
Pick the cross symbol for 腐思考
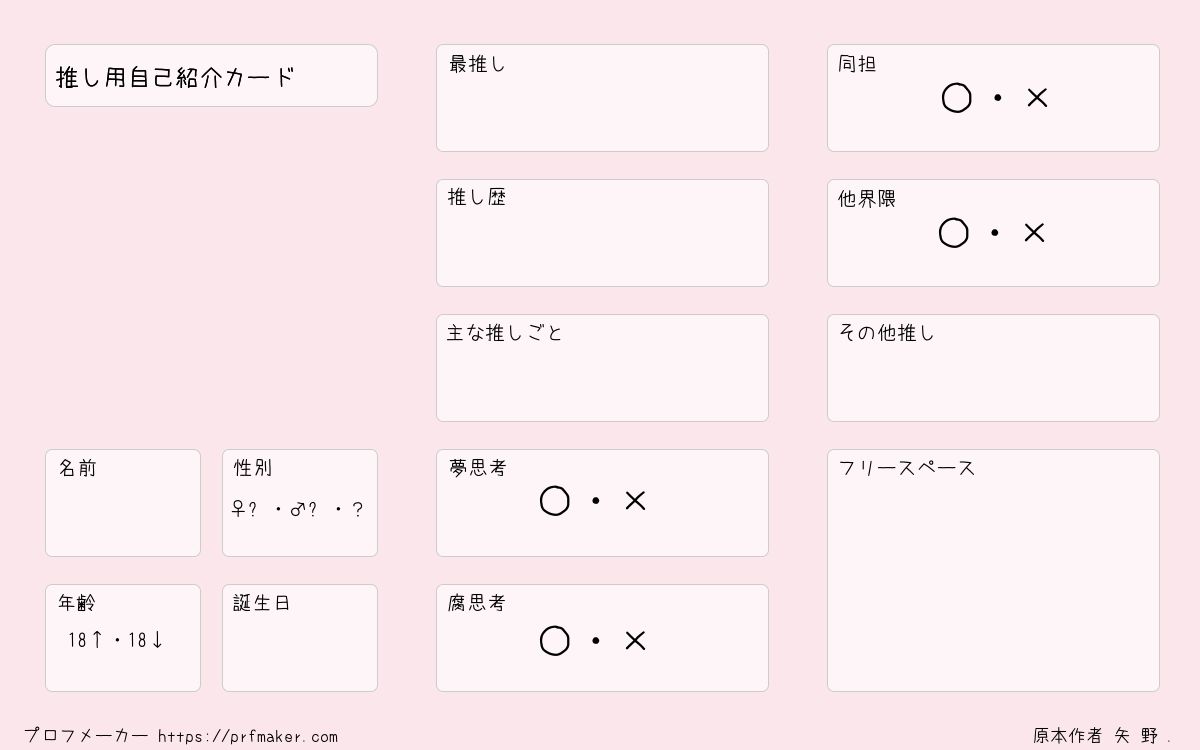point(635,641)
